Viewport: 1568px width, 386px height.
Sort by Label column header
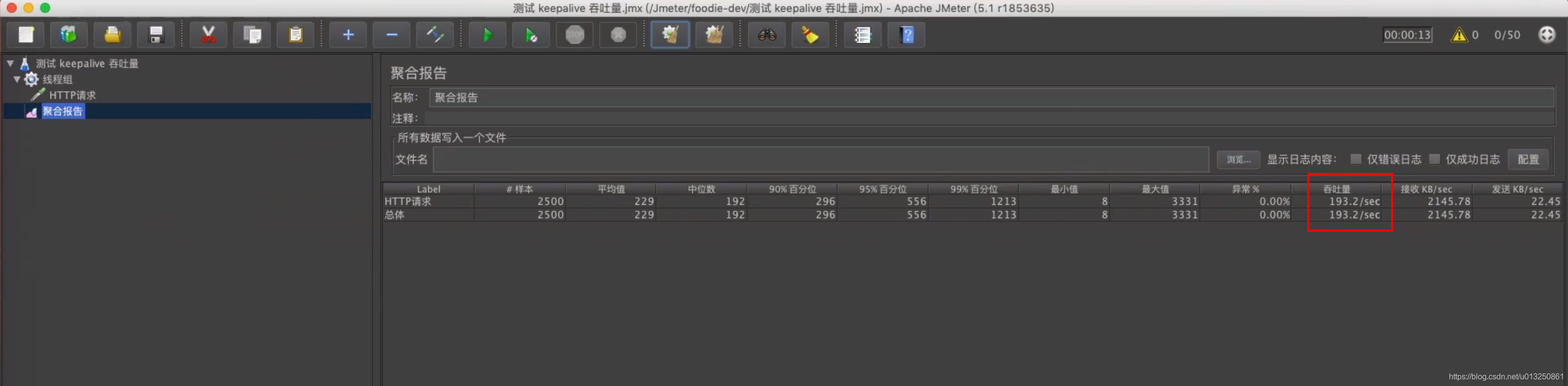(429, 190)
